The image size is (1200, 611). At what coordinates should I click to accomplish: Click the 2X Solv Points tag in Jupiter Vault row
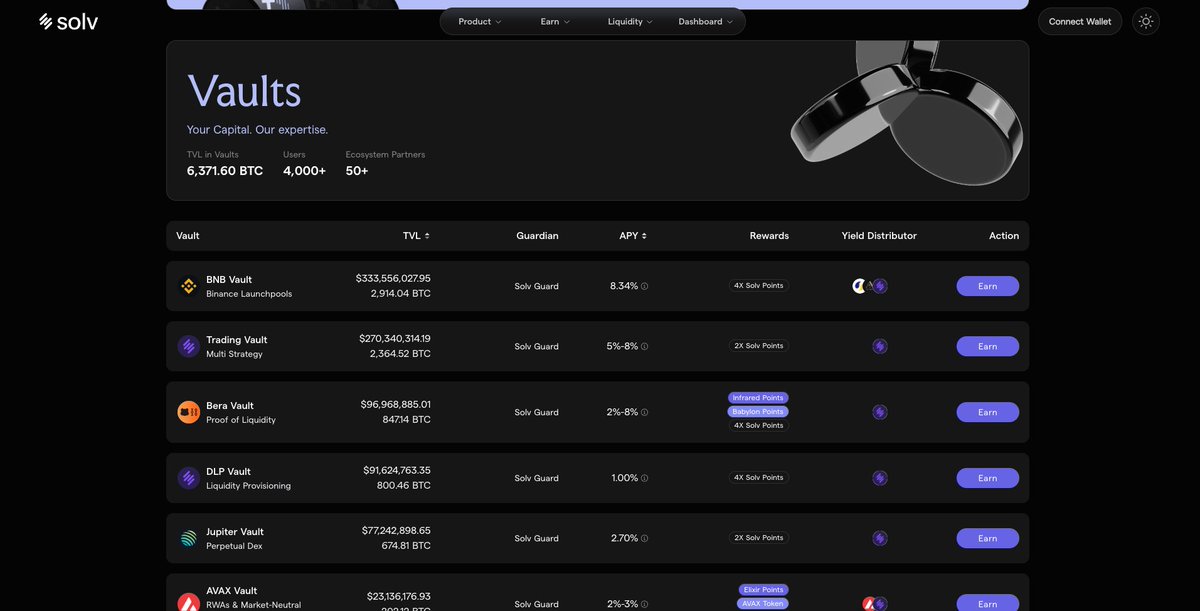pyautogui.click(x=759, y=538)
